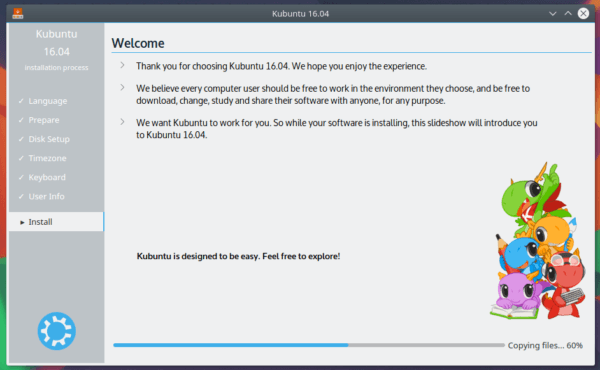Viewport: 600px width, 370px height.
Task: Open the Timezone step
Action: coord(47,158)
